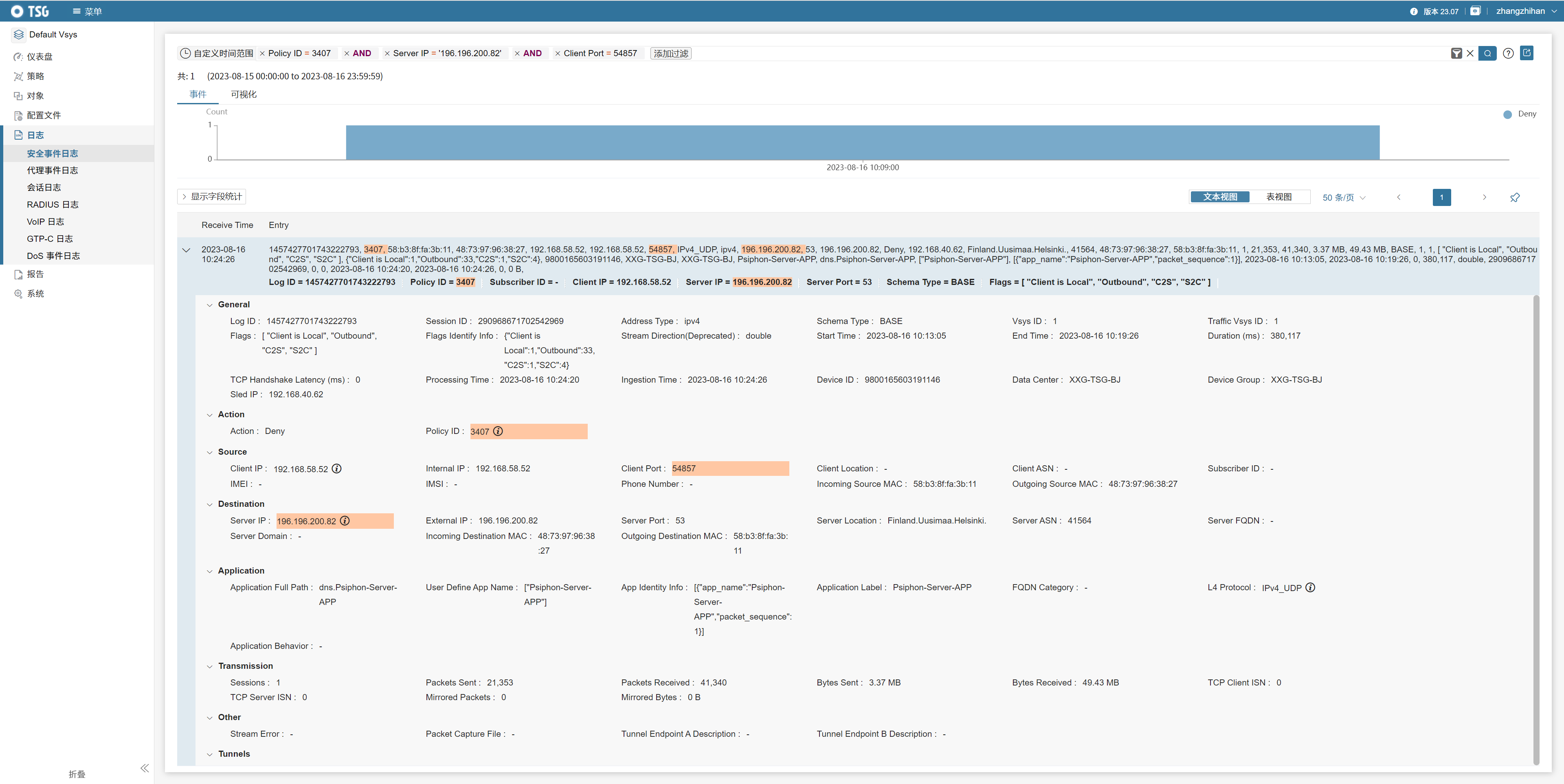Switch to 表视图 table view
The width and height of the screenshot is (1564, 784).
[1278, 197]
